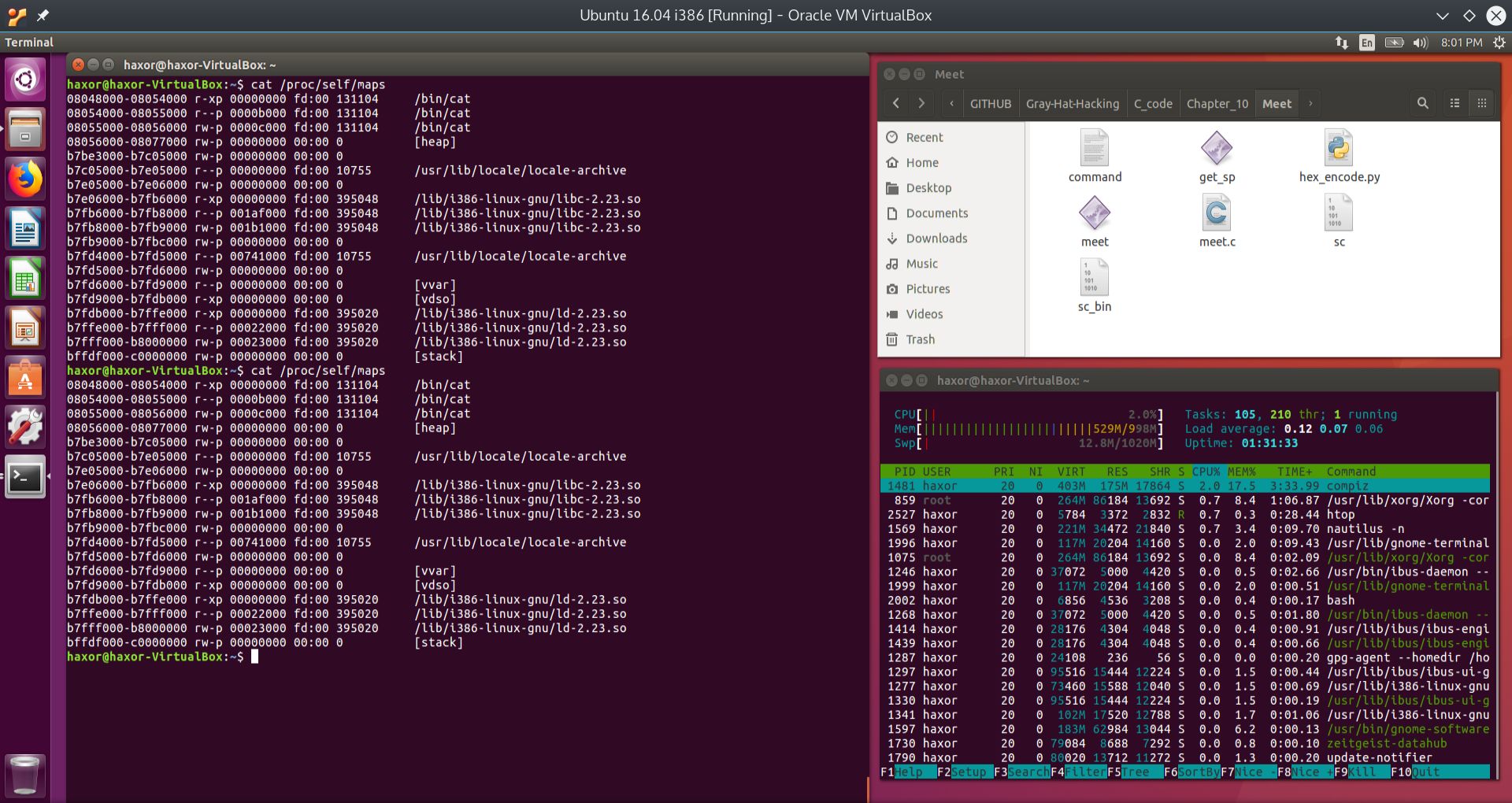Open Ubuntu Software from the dock

click(25, 378)
